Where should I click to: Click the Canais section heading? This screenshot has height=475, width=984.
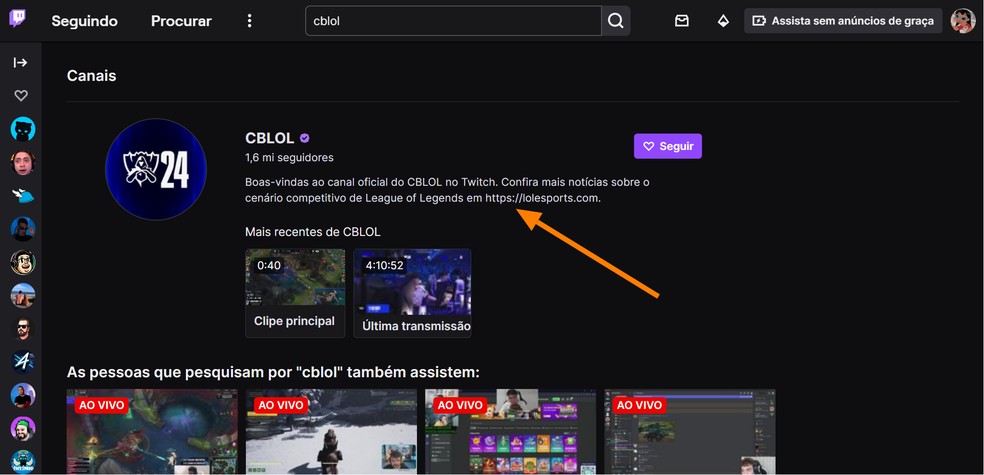tap(92, 76)
